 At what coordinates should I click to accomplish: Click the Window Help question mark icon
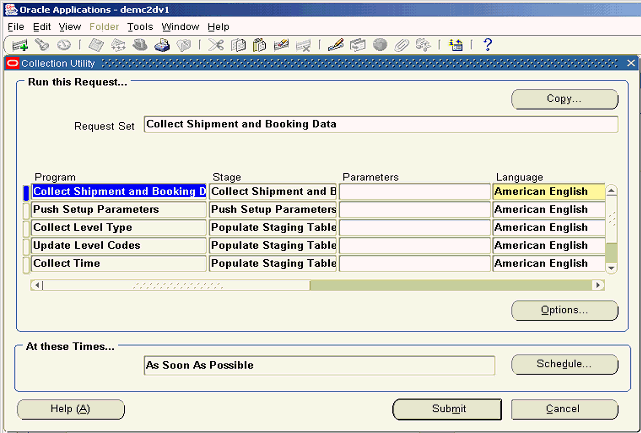pyautogui.click(x=487, y=45)
